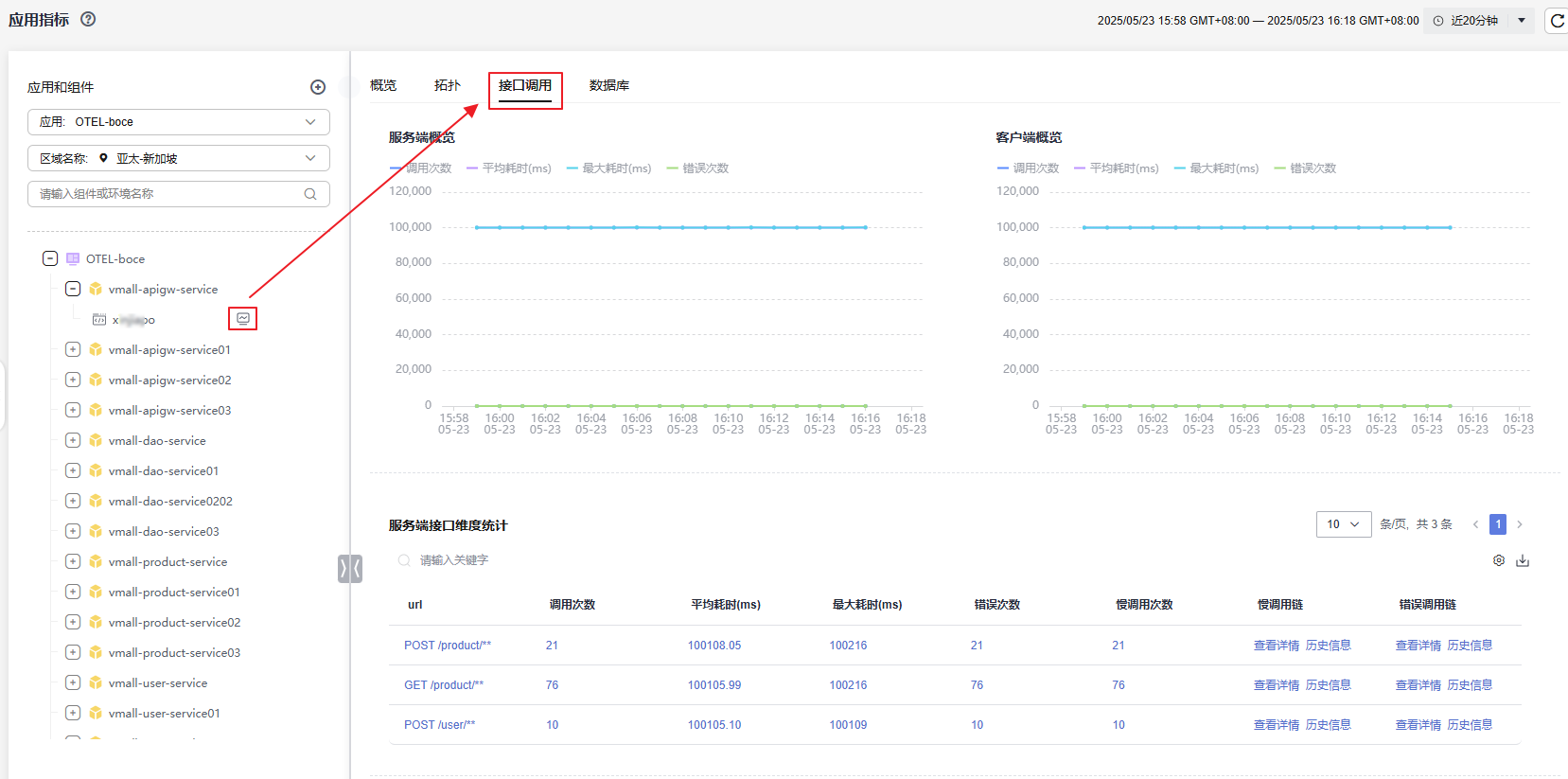Toggle 错误次数 legend in 服务端概览 chart
The width and height of the screenshot is (1568, 779).
pyautogui.click(x=698, y=168)
